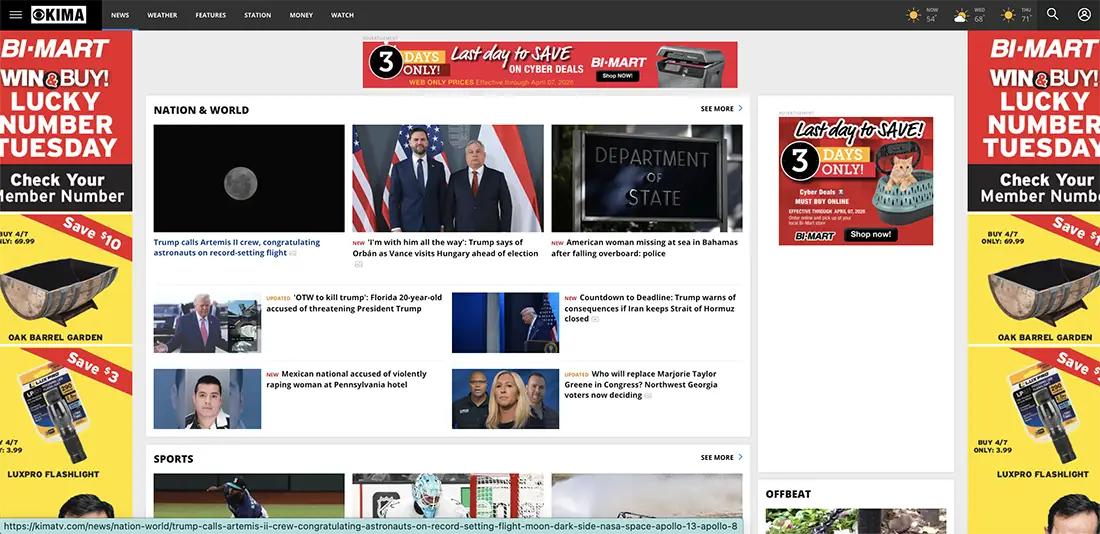Click the Sports See More arrow
Image resolution: width=1100 pixels, height=534 pixels.
pos(740,458)
